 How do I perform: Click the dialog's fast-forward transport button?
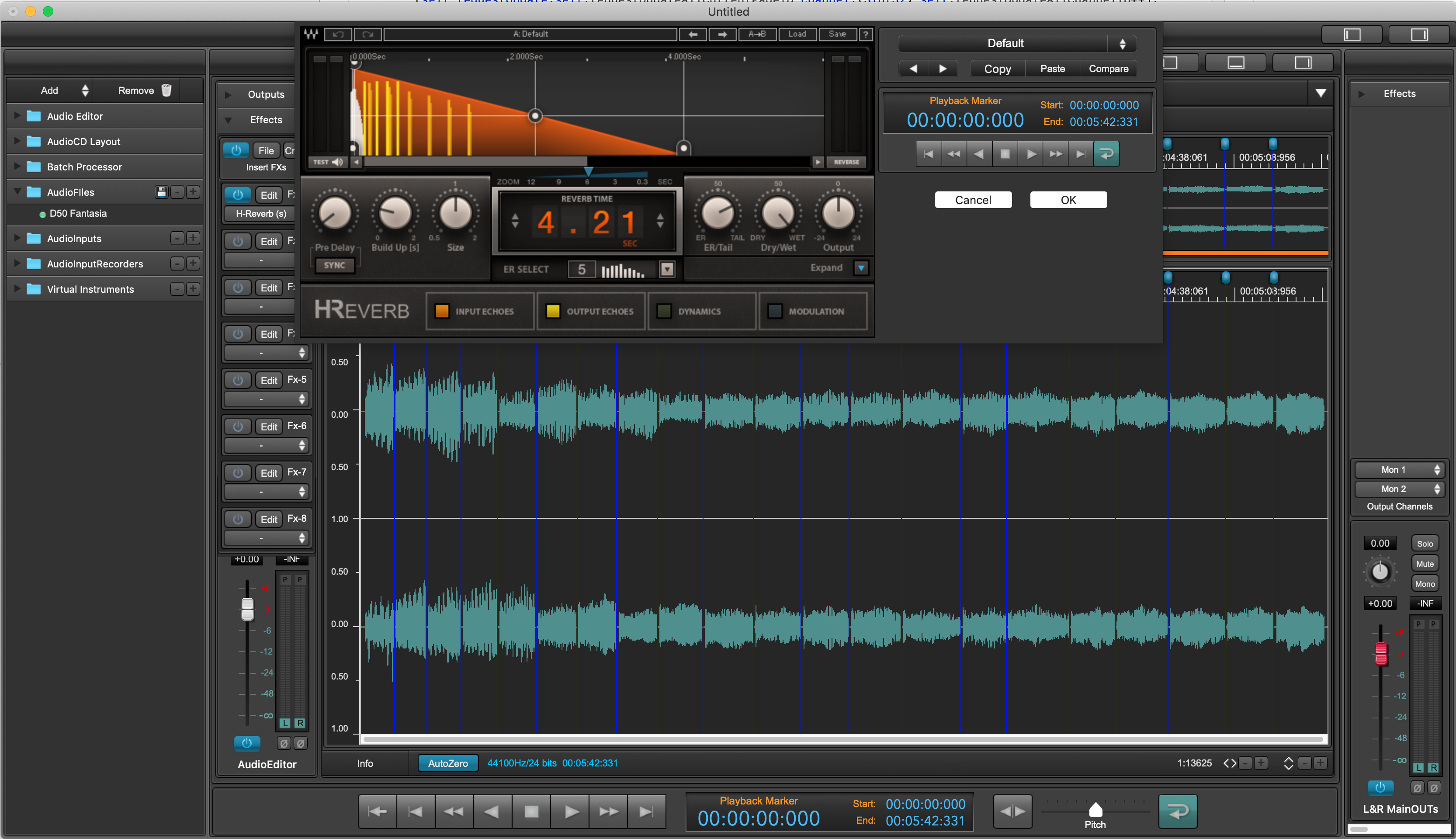click(1056, 154)
